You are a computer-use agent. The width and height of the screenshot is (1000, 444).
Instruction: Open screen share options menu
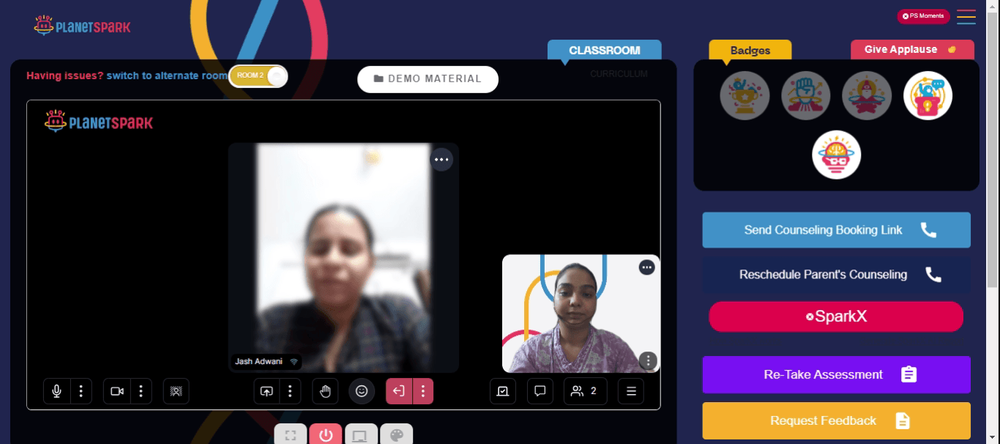tap(290, 391)
